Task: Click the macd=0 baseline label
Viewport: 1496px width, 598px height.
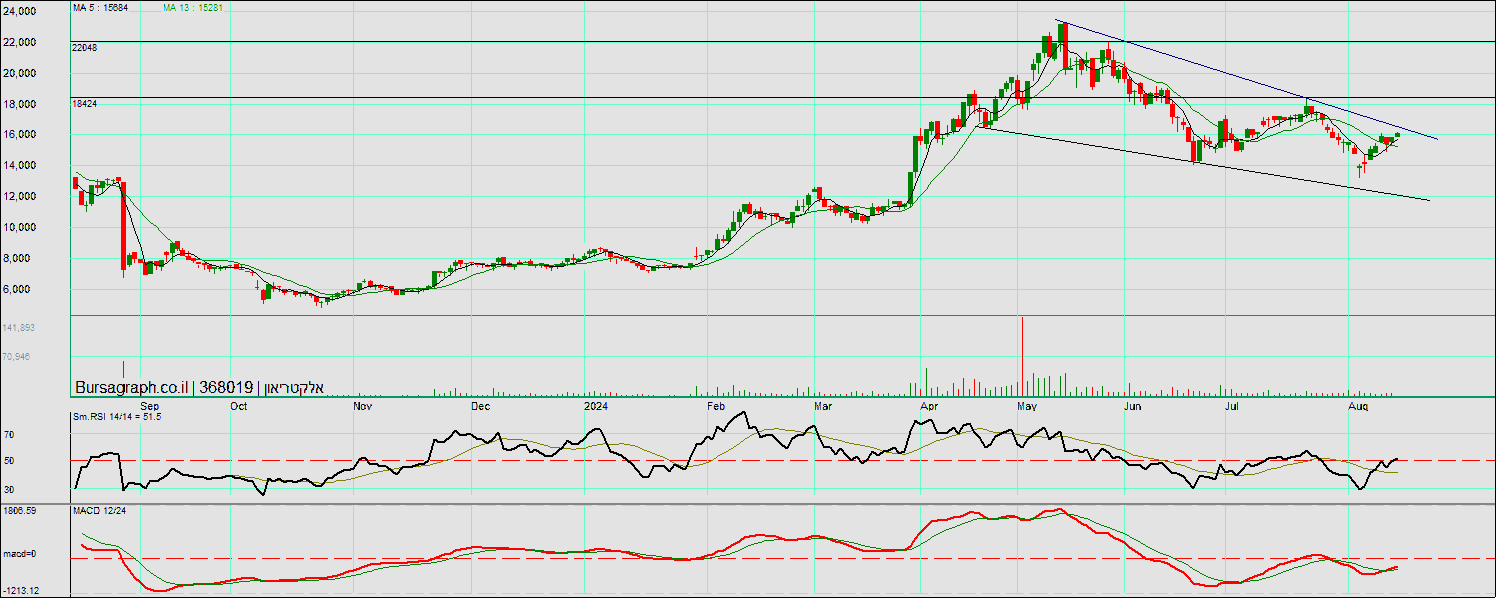Action: [20, 553]
